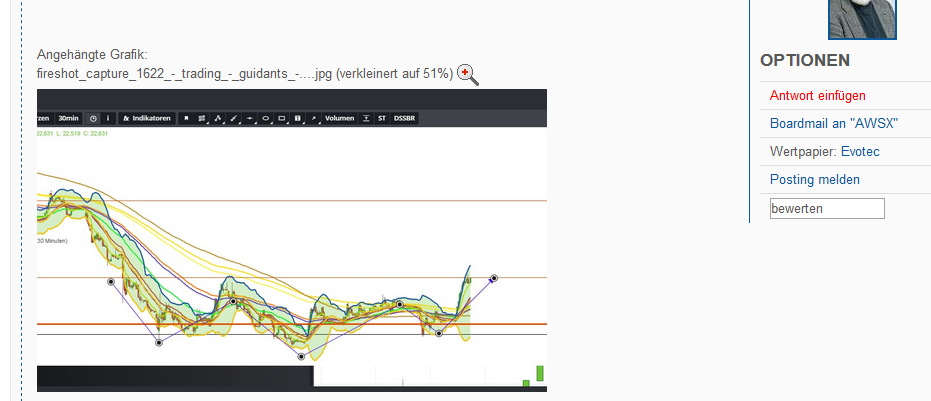Open the Evotec Wertpapier link
Image resolution: width=931 pixels, height=401 pixels.
(x=860, y=151)
